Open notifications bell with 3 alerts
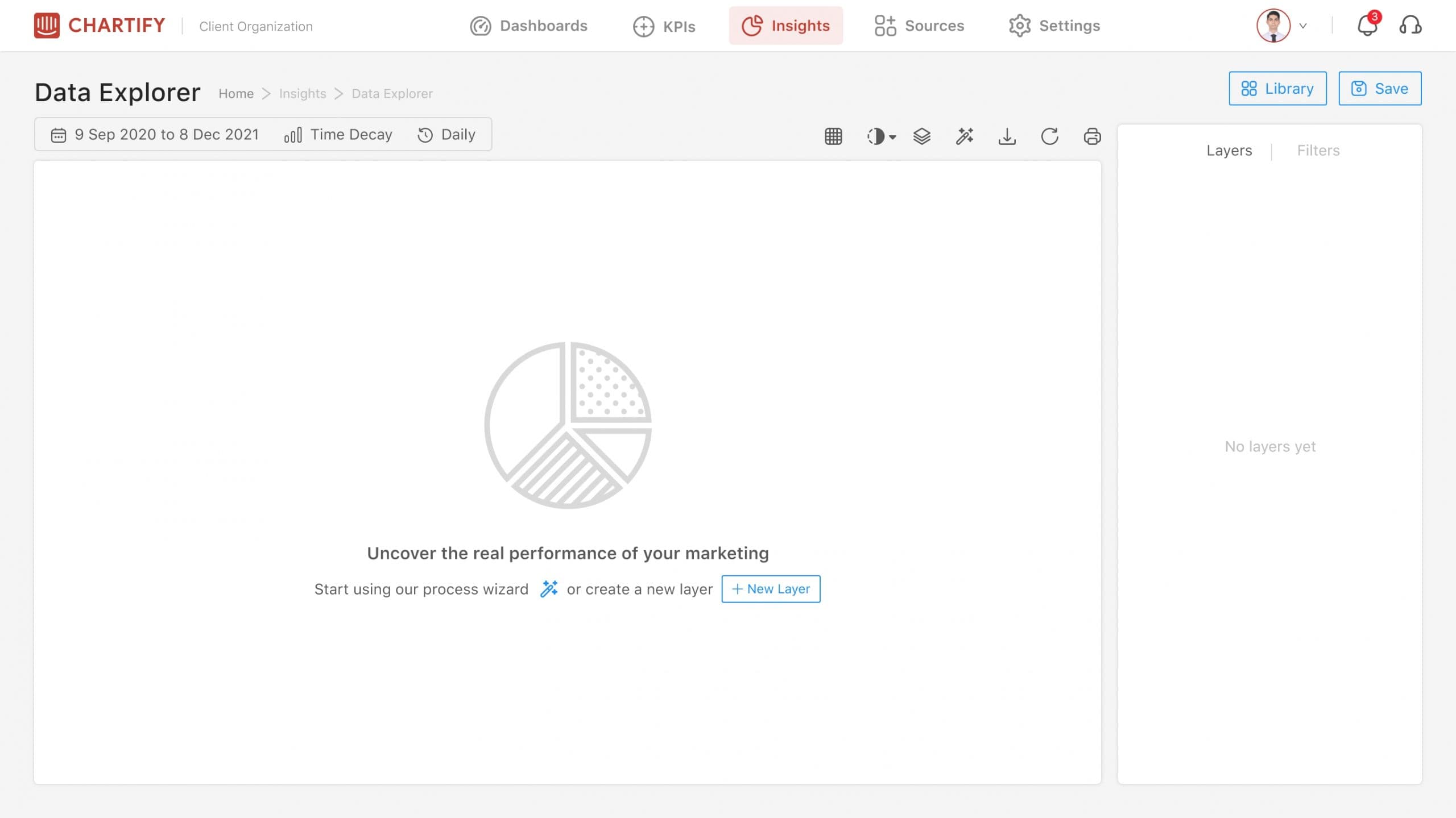The height and width of the screenshot is (818, 1456). pyautogui.click(x=1368, y=24)
